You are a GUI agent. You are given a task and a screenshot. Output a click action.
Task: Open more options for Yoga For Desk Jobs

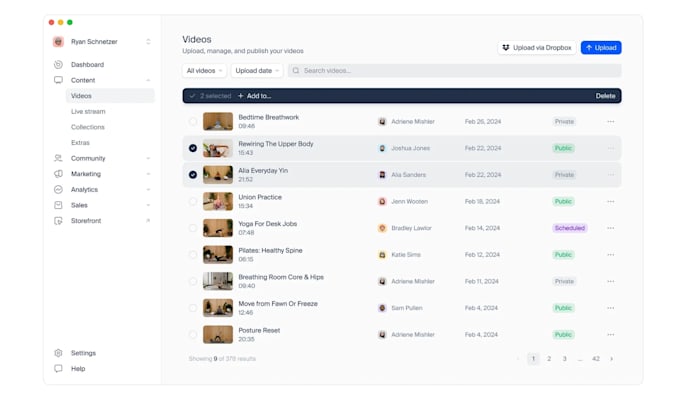(611, 228)
